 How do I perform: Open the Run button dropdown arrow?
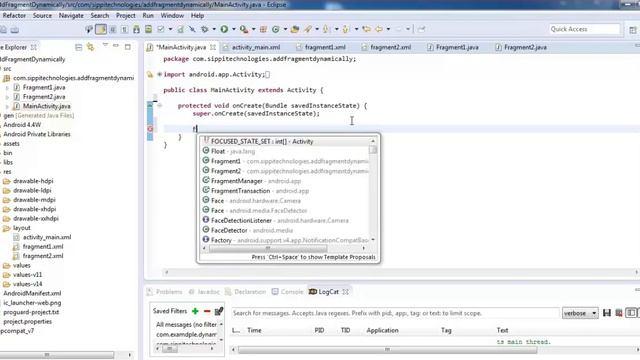tap(234, 29)
